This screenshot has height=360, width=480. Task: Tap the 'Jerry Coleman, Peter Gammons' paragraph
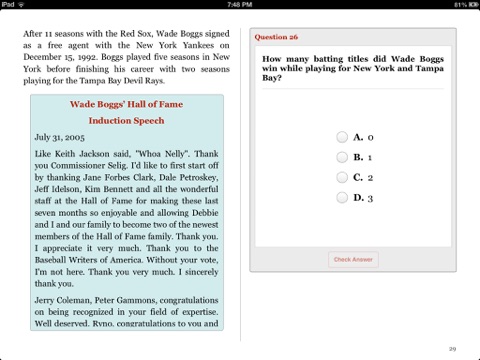point(126,312)
